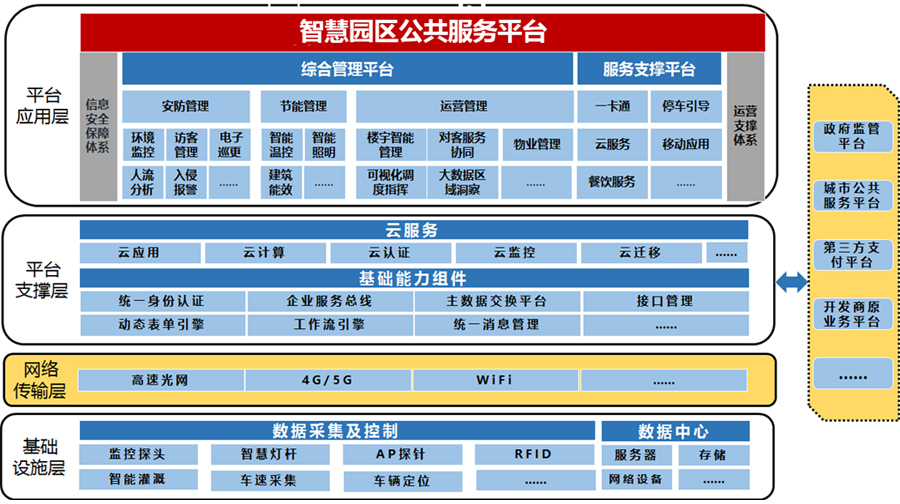
Task: Select the 4G/5G network box
Action: [326, 380]
